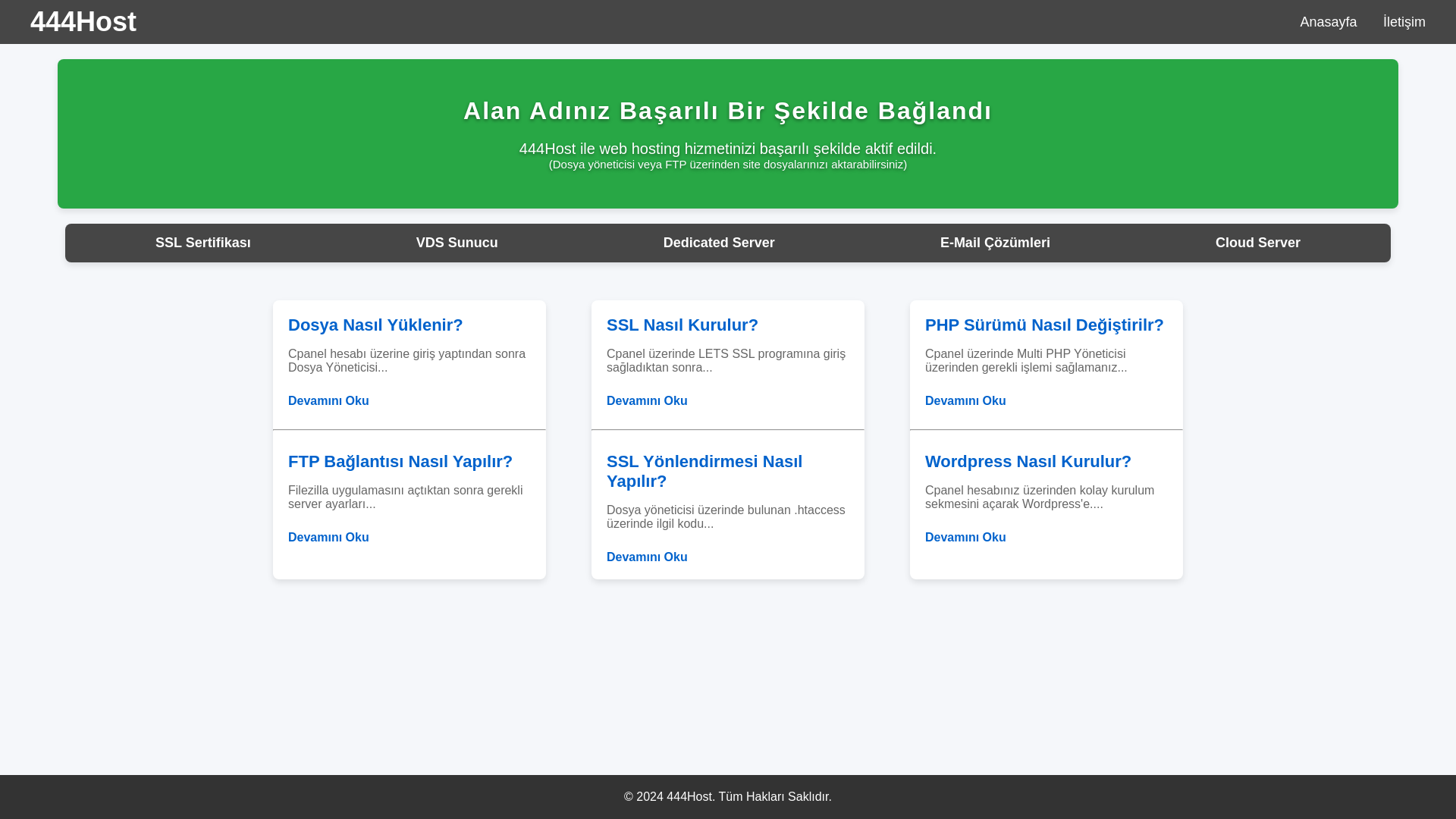This screenshot has height=819, width=1456.
Task: Click Devamını Oku under FTP Bağlantısı article
Action: (x=328, y=537)
